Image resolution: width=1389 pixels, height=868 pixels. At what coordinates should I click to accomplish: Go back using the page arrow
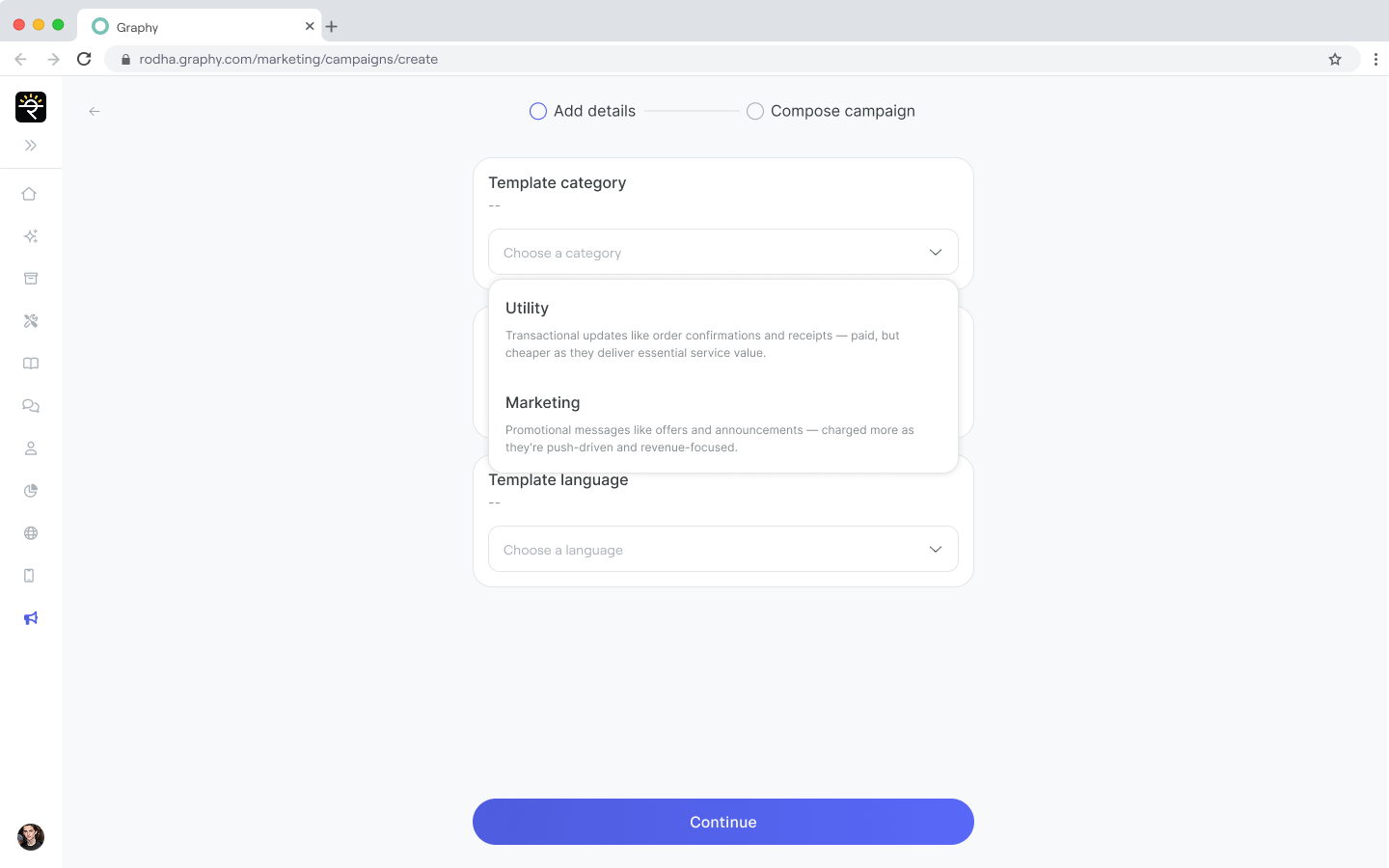click(x=95, y=112)
